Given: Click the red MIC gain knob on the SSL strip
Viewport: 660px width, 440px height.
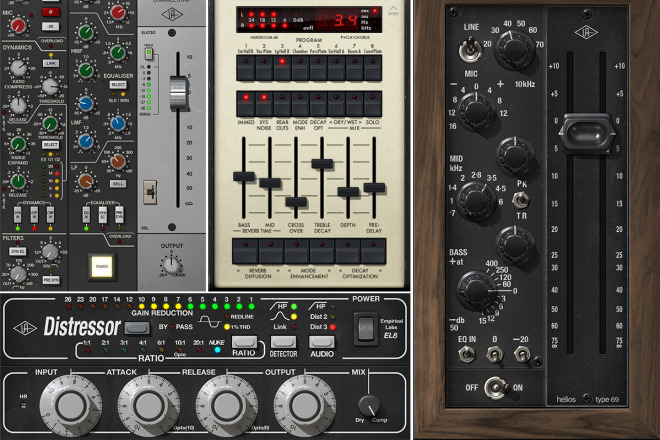Looking at the screenshot, I should click(x=18, y=25).
